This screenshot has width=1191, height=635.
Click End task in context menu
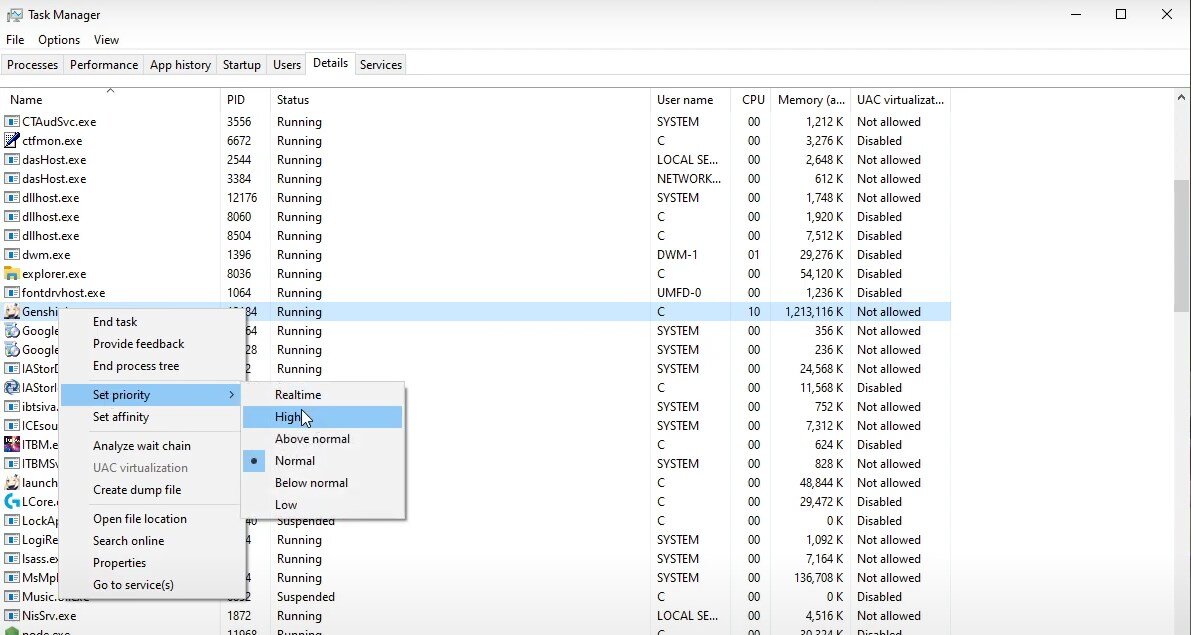[x=115, y=322]
